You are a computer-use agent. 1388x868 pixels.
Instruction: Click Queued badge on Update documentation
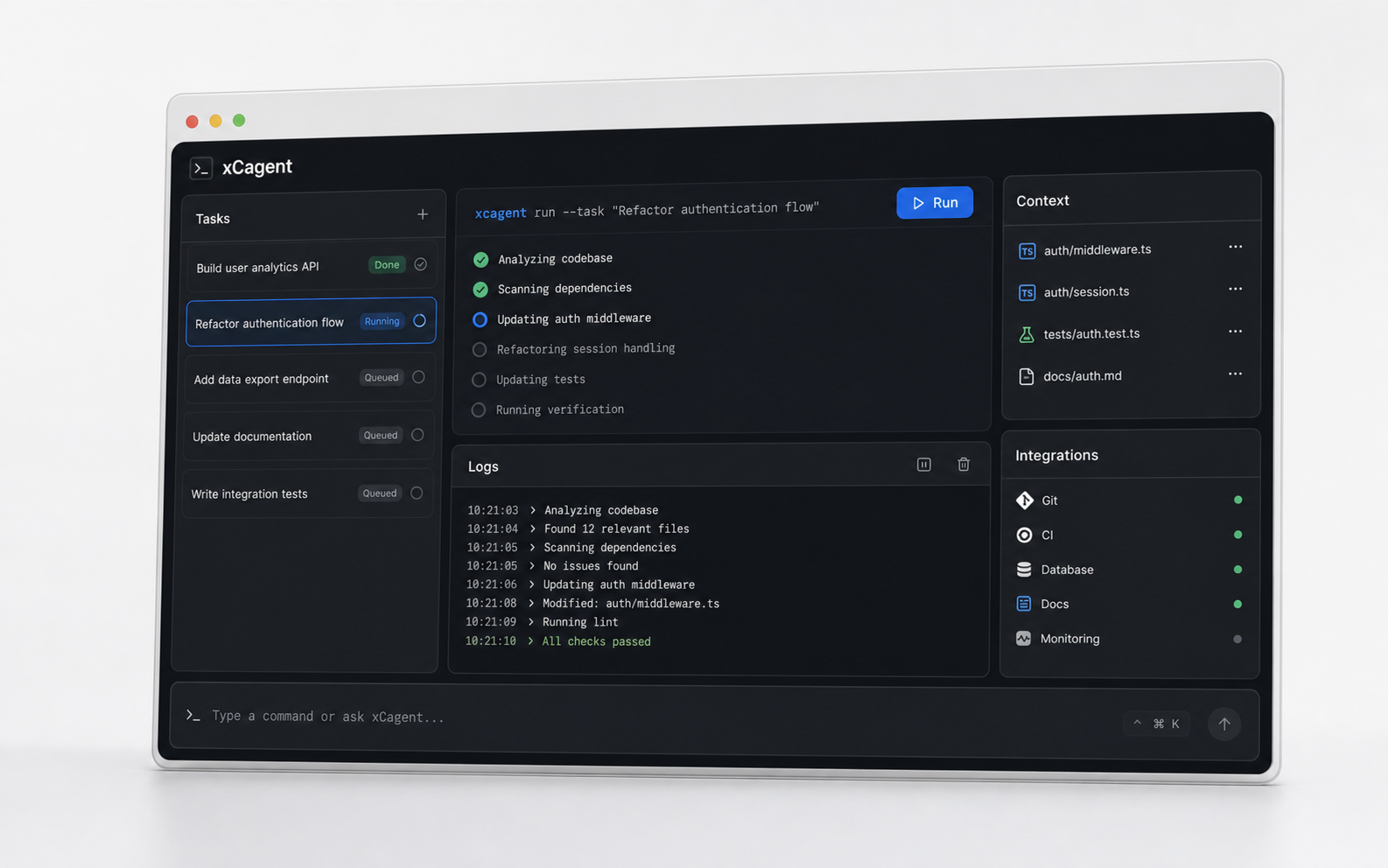point(381,435)
